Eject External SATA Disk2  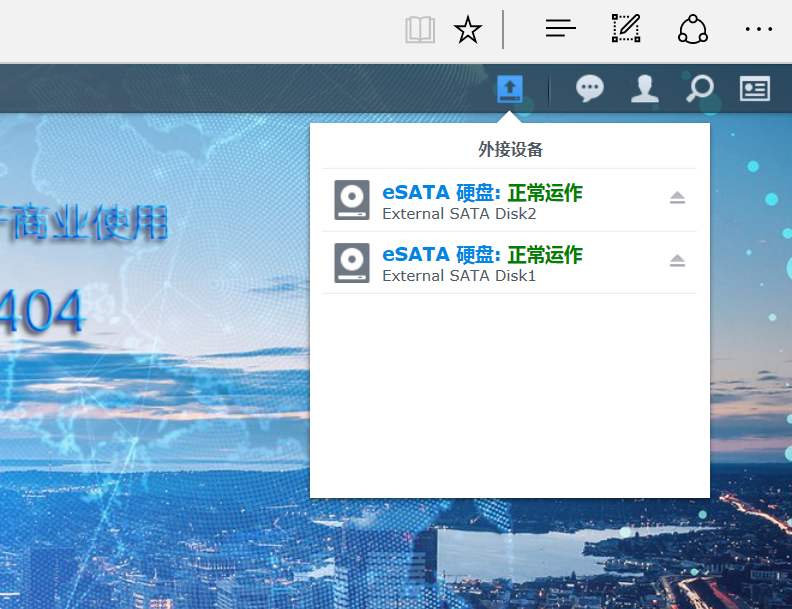[x=677, y=198]
